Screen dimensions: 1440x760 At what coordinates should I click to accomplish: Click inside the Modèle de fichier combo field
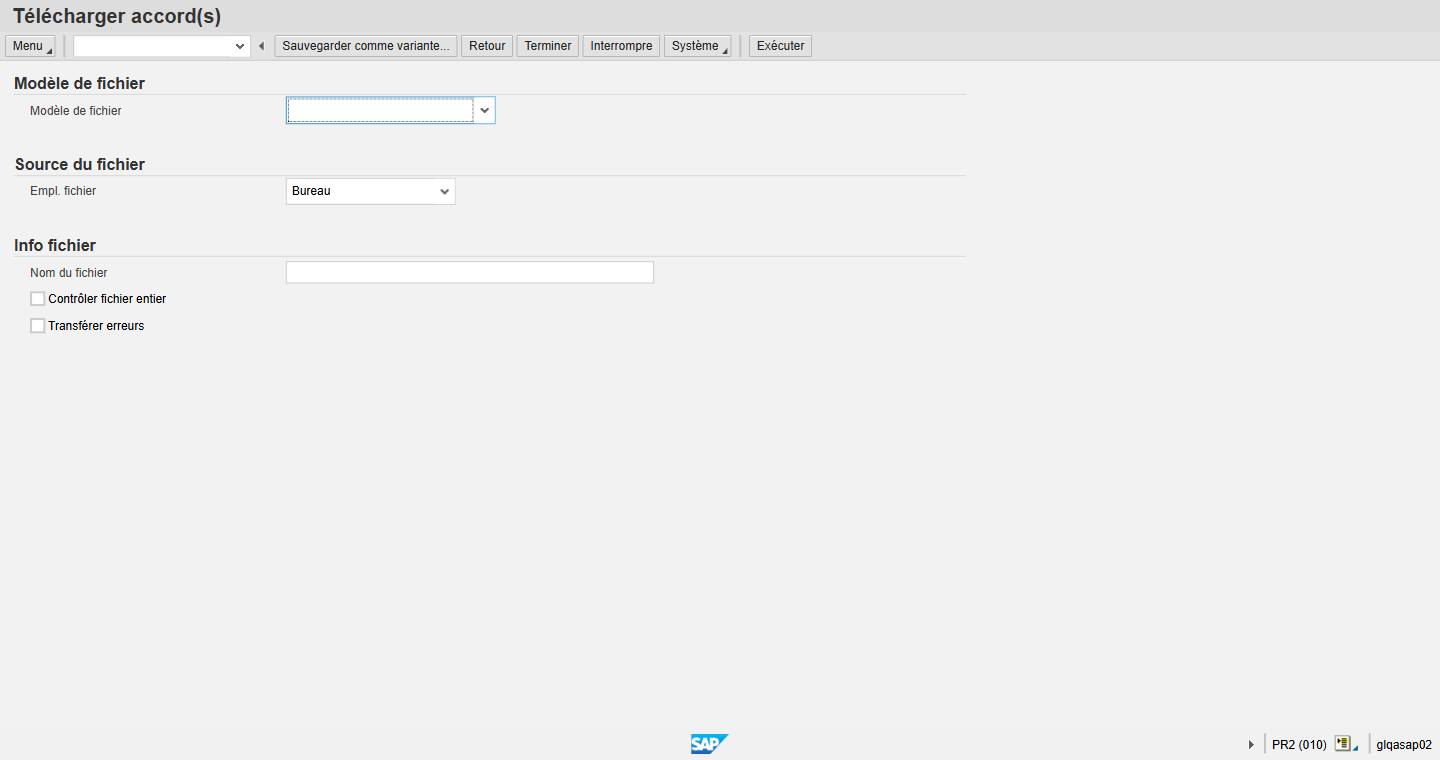tap(381, 111)
